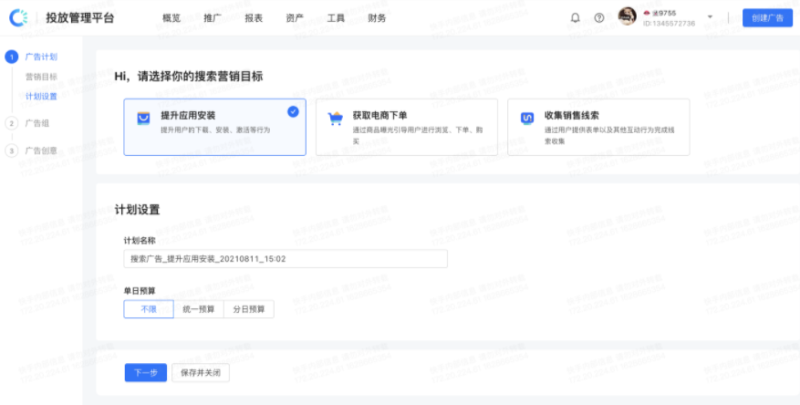Open the 财务 menu

tap(377, 18)
